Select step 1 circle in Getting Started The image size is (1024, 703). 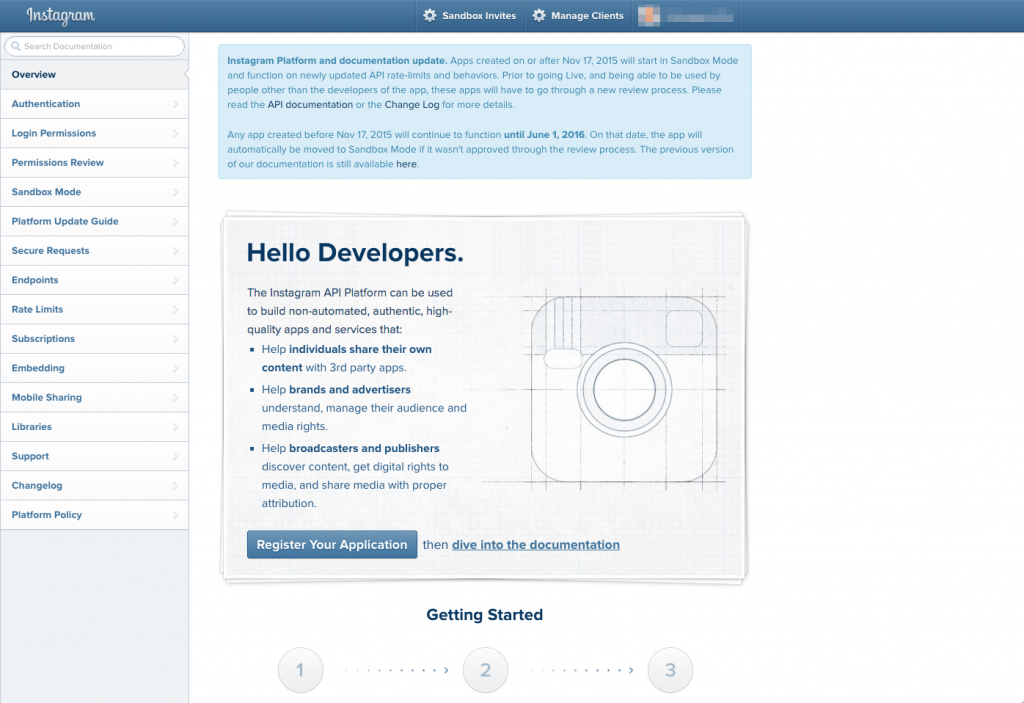click(300, 670)
